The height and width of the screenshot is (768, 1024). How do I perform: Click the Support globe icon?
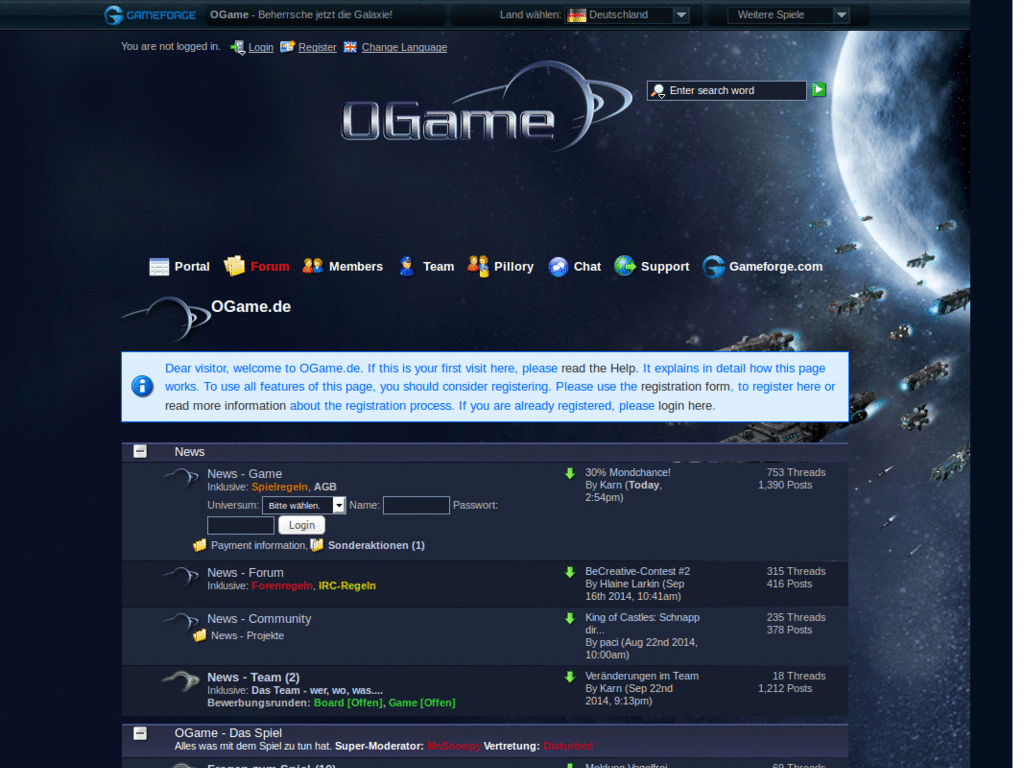pos(625,266)
